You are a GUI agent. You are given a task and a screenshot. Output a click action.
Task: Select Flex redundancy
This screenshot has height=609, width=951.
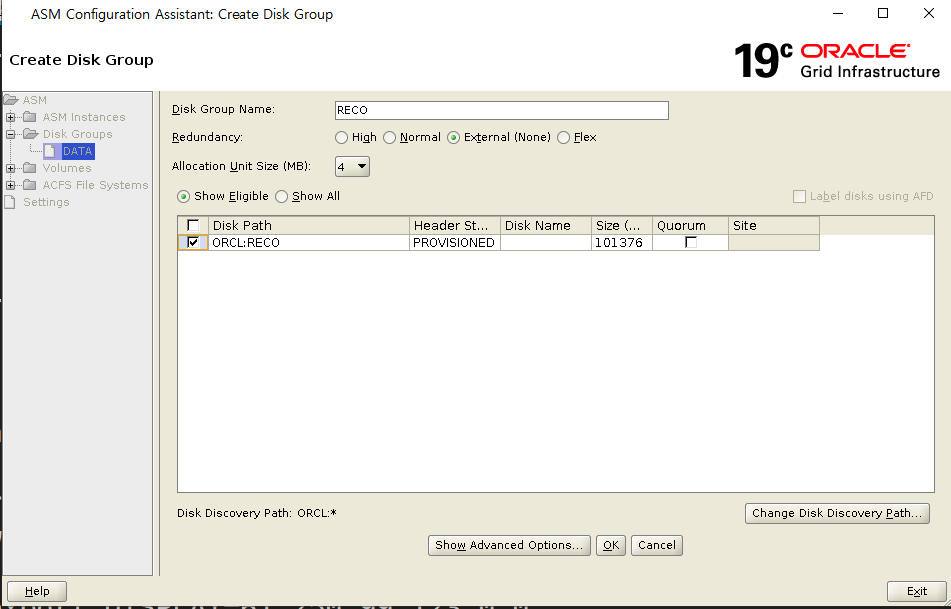click(x=563, y=138)
